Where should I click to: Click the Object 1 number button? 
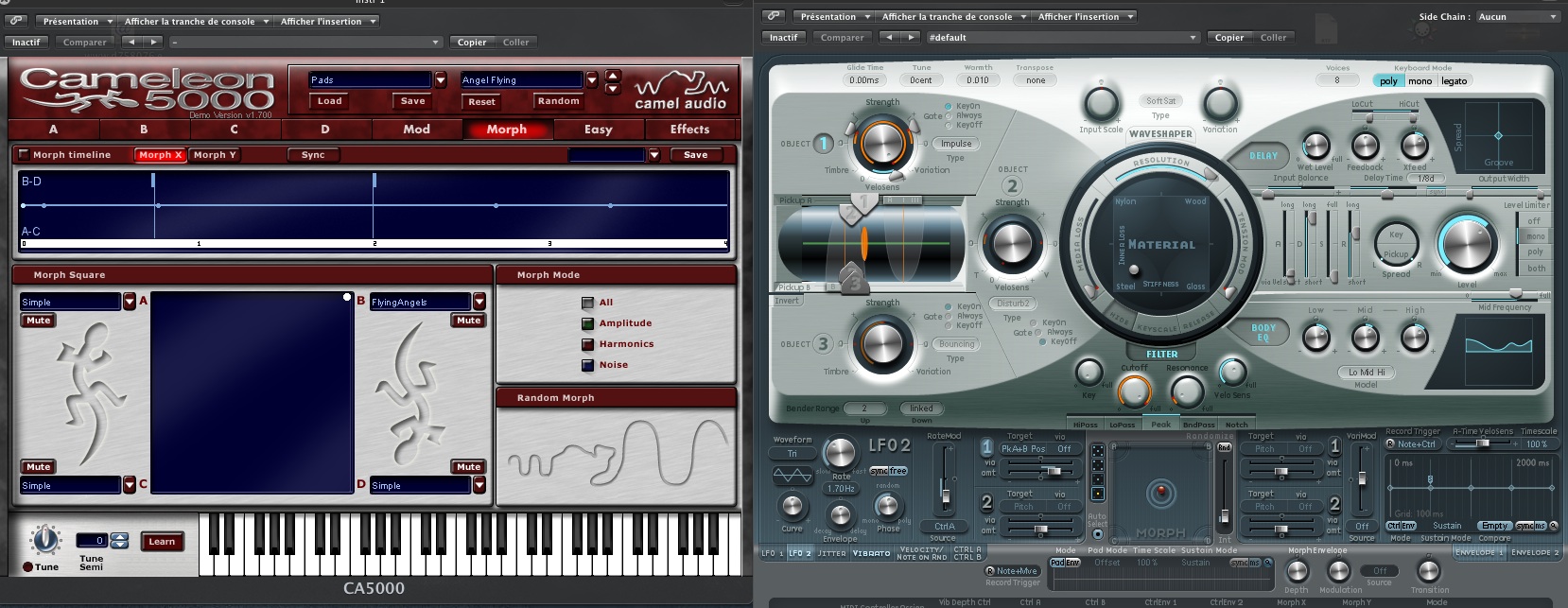pos(824,144)
